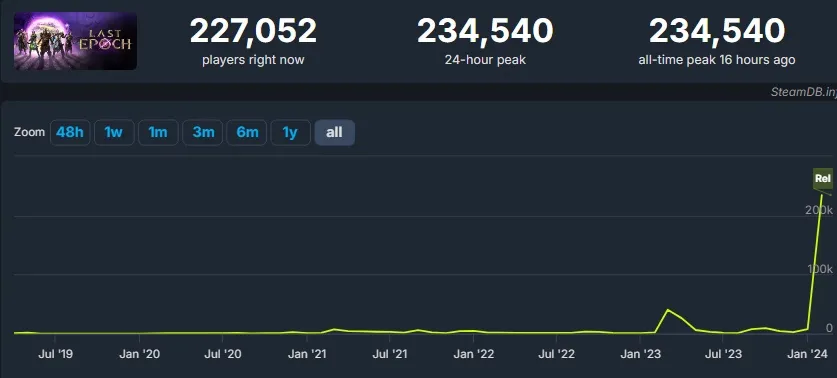
Task: Click the 'all-time peak 16 hours ago' text
Action: [x=716, y=60]
